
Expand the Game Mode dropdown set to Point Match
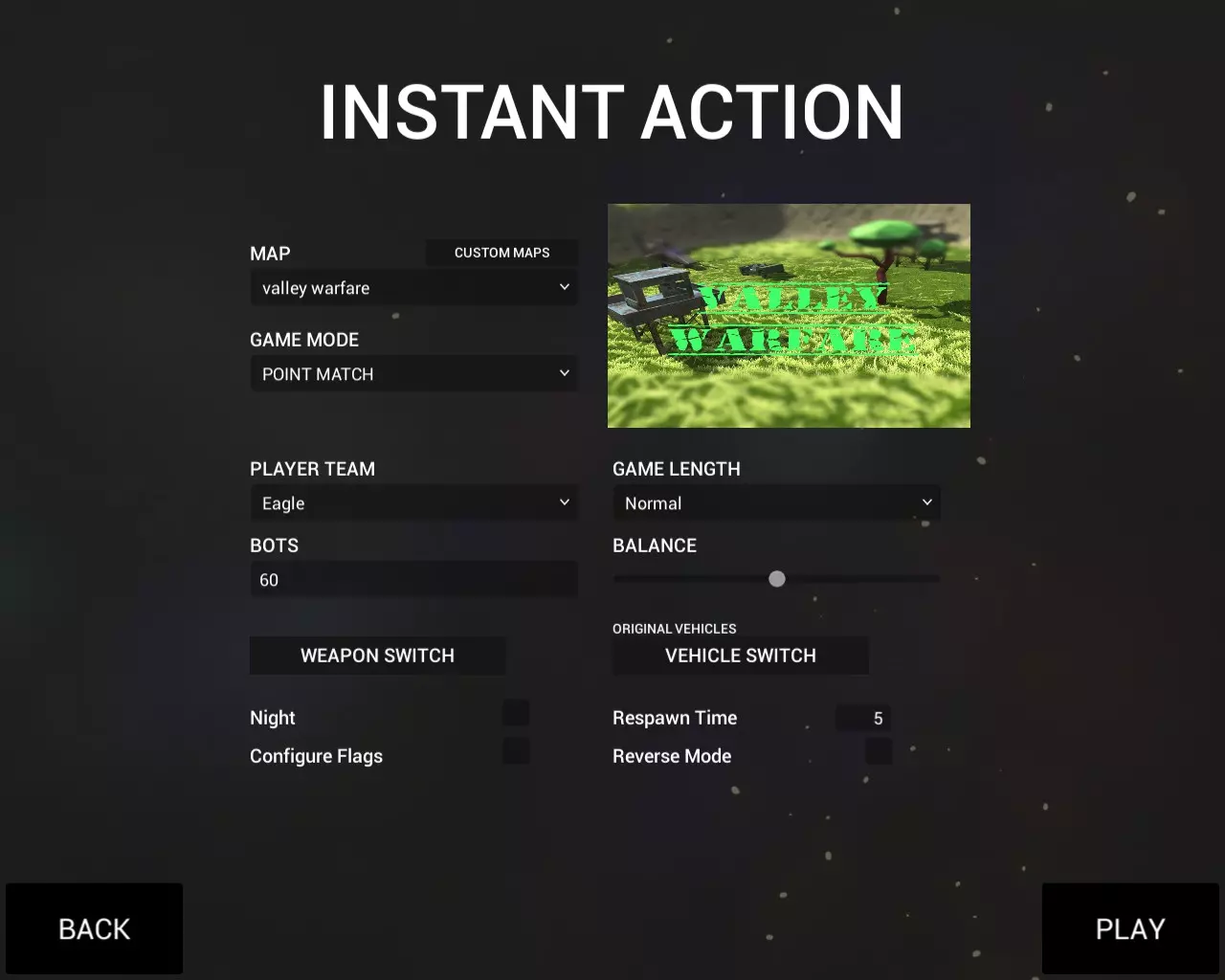pos(413,374)
